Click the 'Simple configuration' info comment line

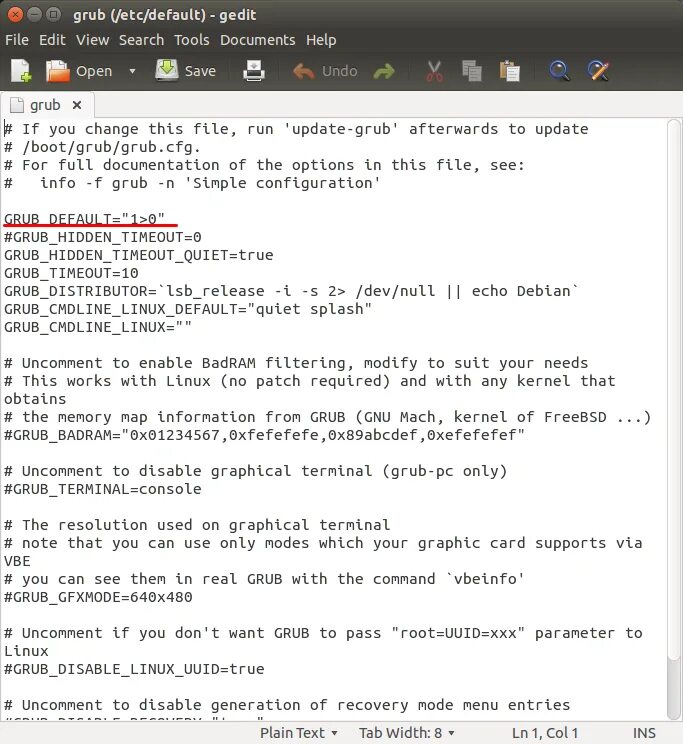[x=192, y=183]
